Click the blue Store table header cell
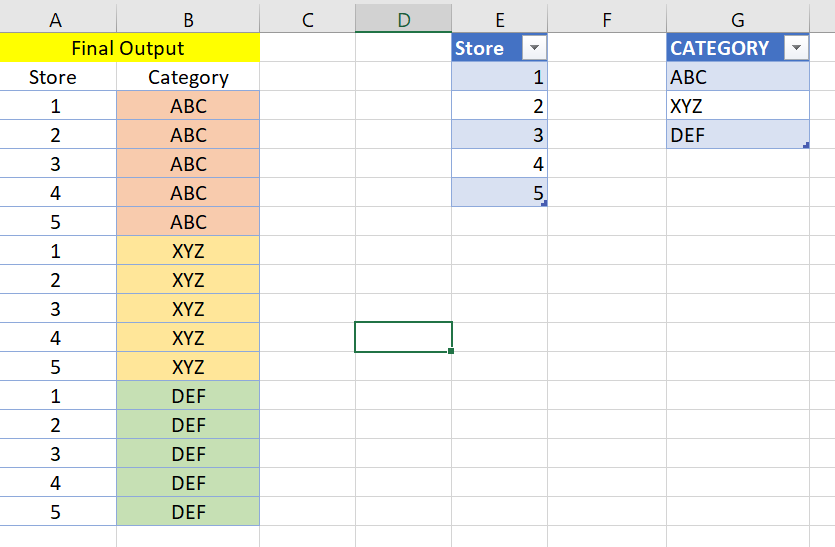This screenshot has height=547, width=835. 500,48
